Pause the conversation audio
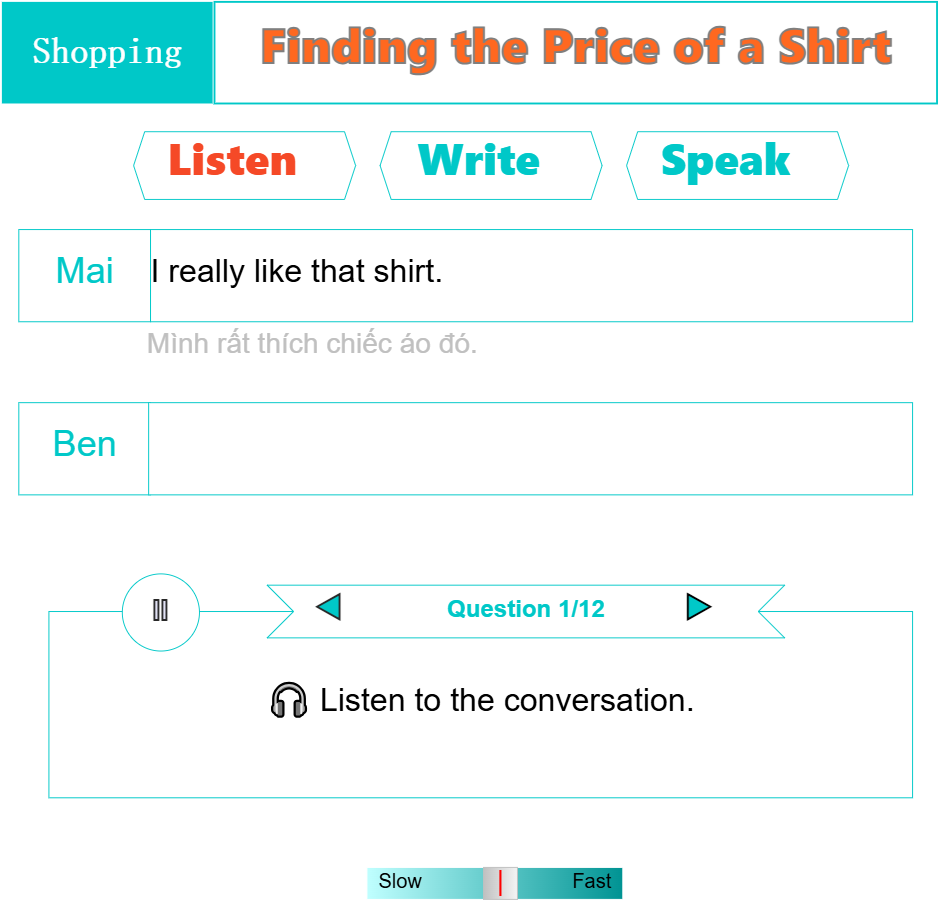The width and height of the screenshot is (940, 903). [x=160, y=611]
